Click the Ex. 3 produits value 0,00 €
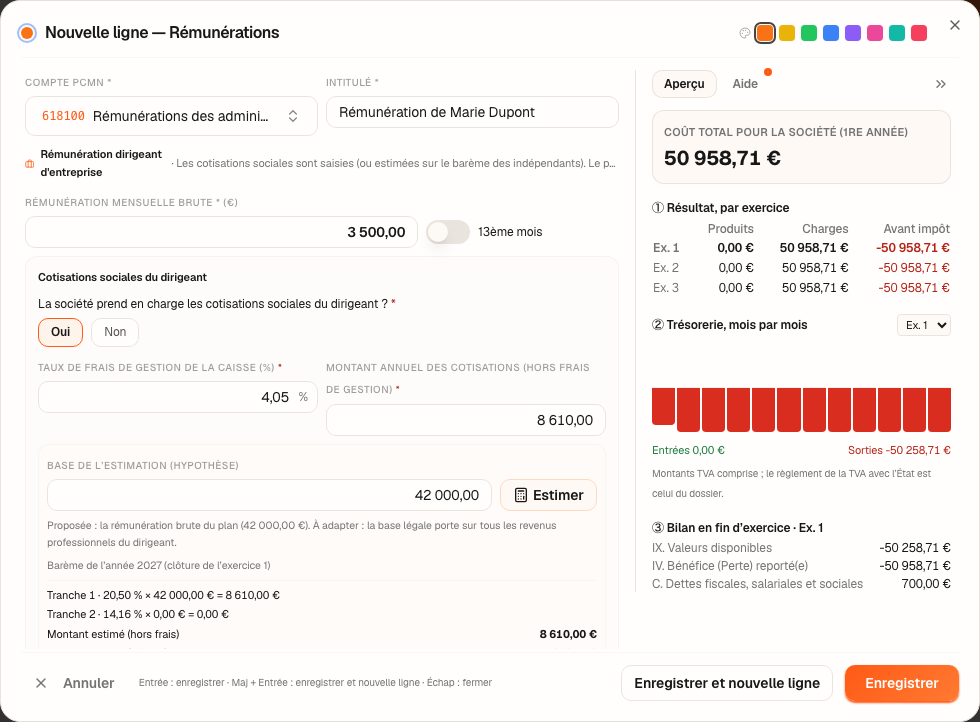980x722 pixels. 736,288
